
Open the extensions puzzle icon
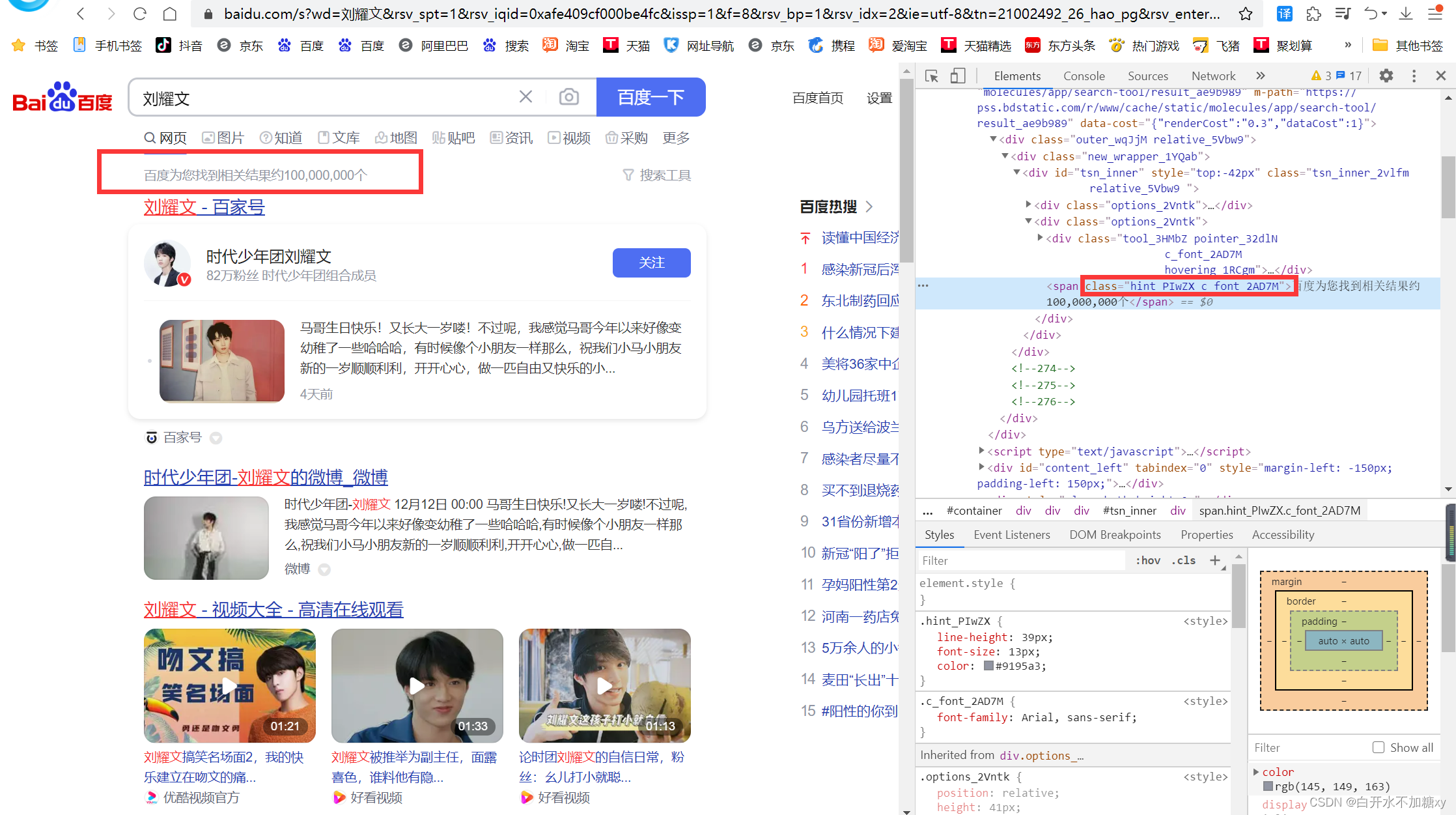click(1313, 14)
